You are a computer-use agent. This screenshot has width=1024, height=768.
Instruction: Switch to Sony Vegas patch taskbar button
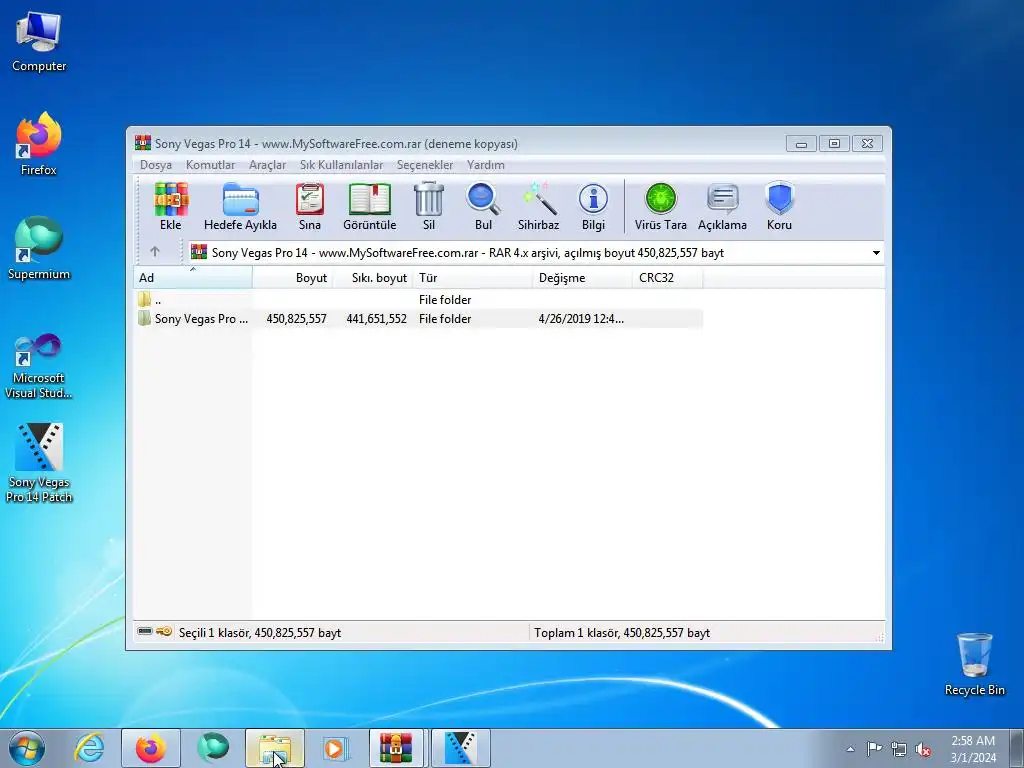[460, 748]
